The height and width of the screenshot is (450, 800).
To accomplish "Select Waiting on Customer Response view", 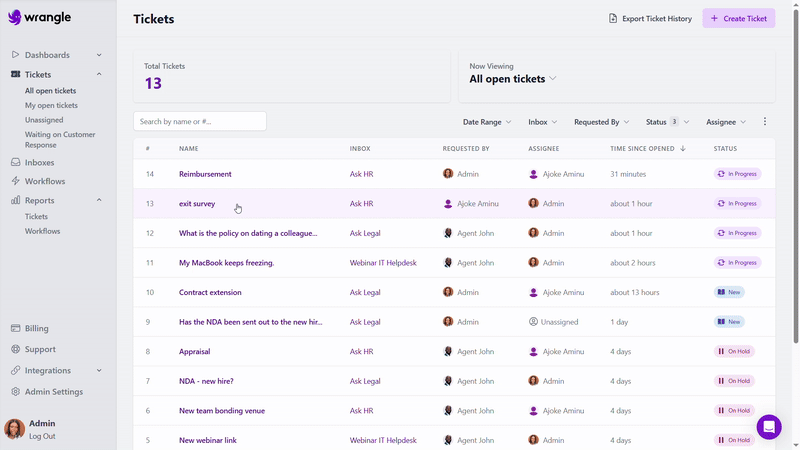I will point(60,139).
